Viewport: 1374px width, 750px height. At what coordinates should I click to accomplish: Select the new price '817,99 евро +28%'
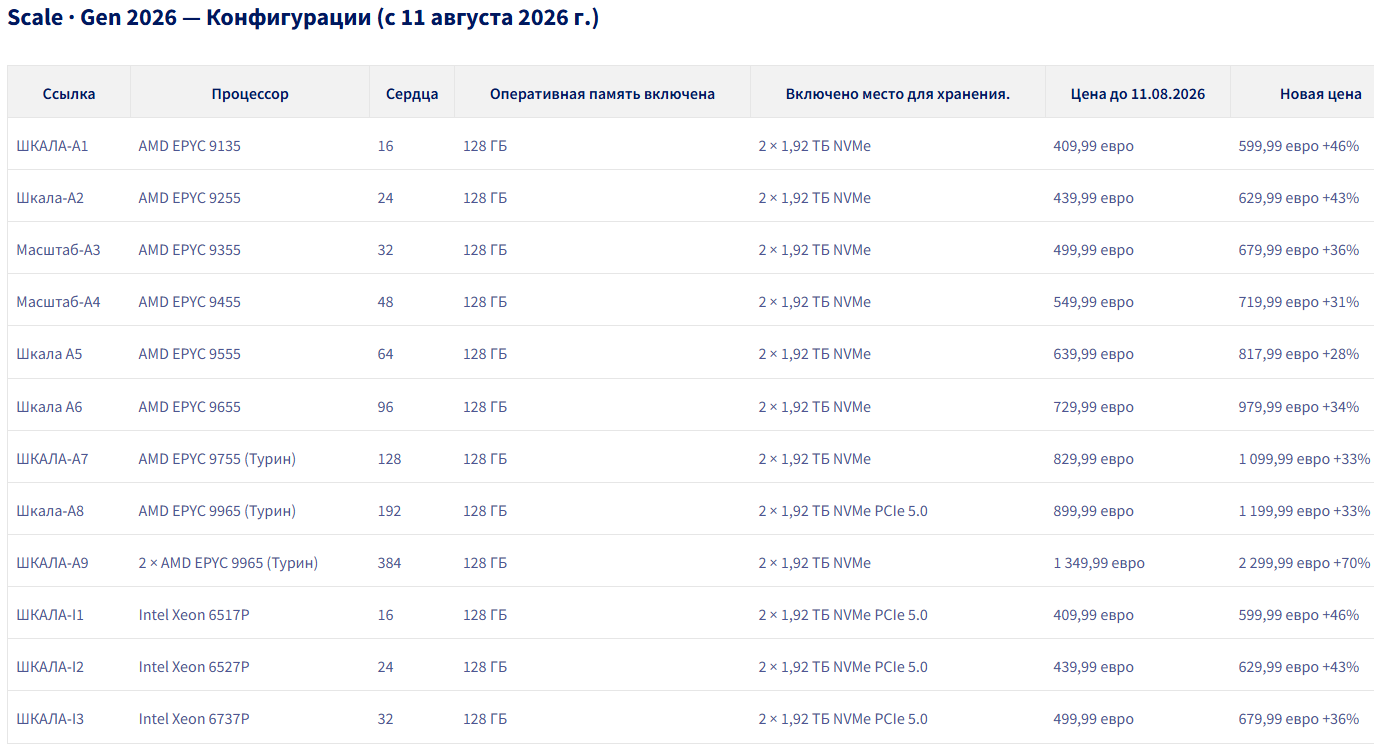tap(1299, 354)
